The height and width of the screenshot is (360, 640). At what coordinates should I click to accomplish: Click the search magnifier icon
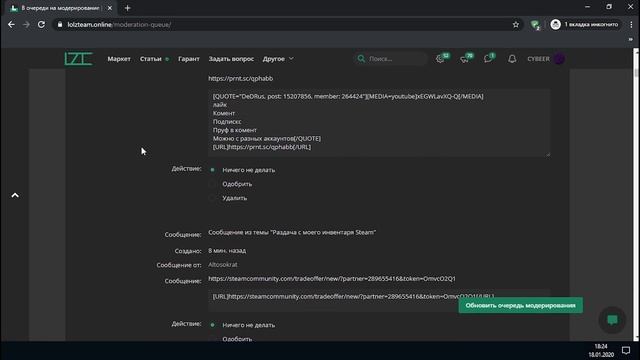click(361, 59)
